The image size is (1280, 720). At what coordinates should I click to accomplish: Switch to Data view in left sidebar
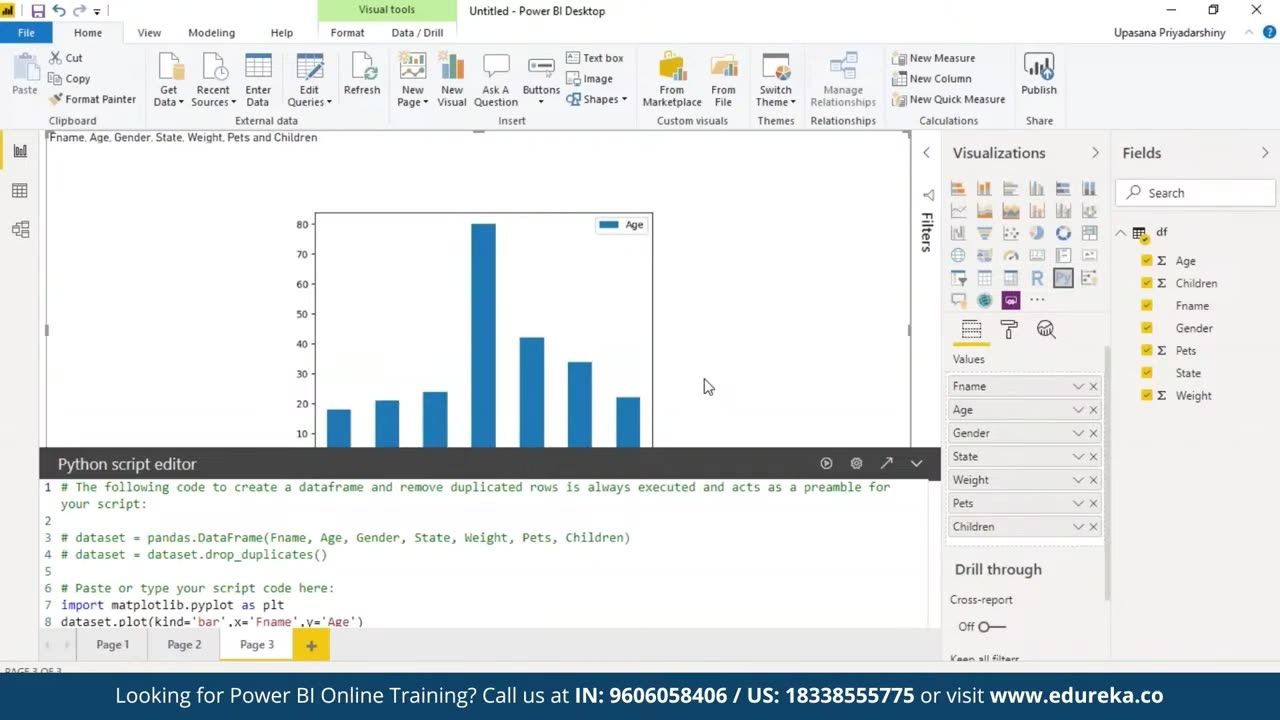tap(20, 190)
